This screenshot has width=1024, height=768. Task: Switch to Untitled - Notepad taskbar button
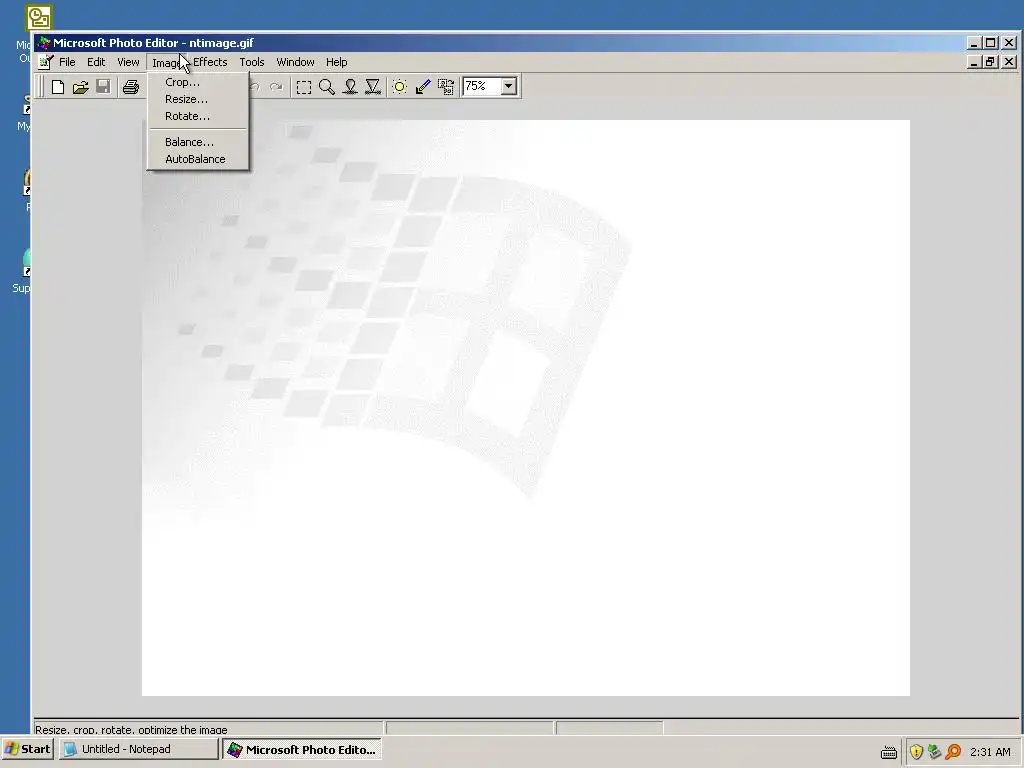(138, 749)
